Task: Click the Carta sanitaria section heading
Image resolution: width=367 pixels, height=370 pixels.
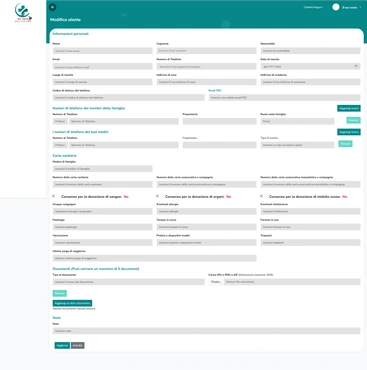Action: 64,156
